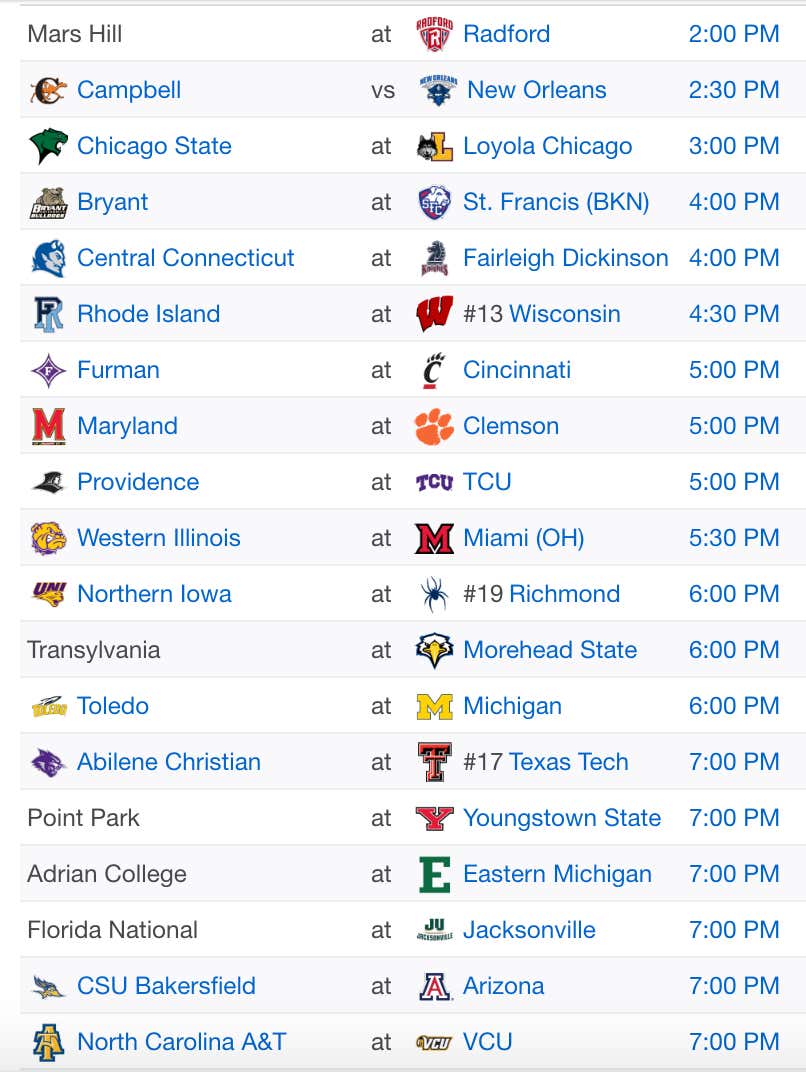Click the Richmond spider logo
The image size is (806, 1072).
pos(434,594)
